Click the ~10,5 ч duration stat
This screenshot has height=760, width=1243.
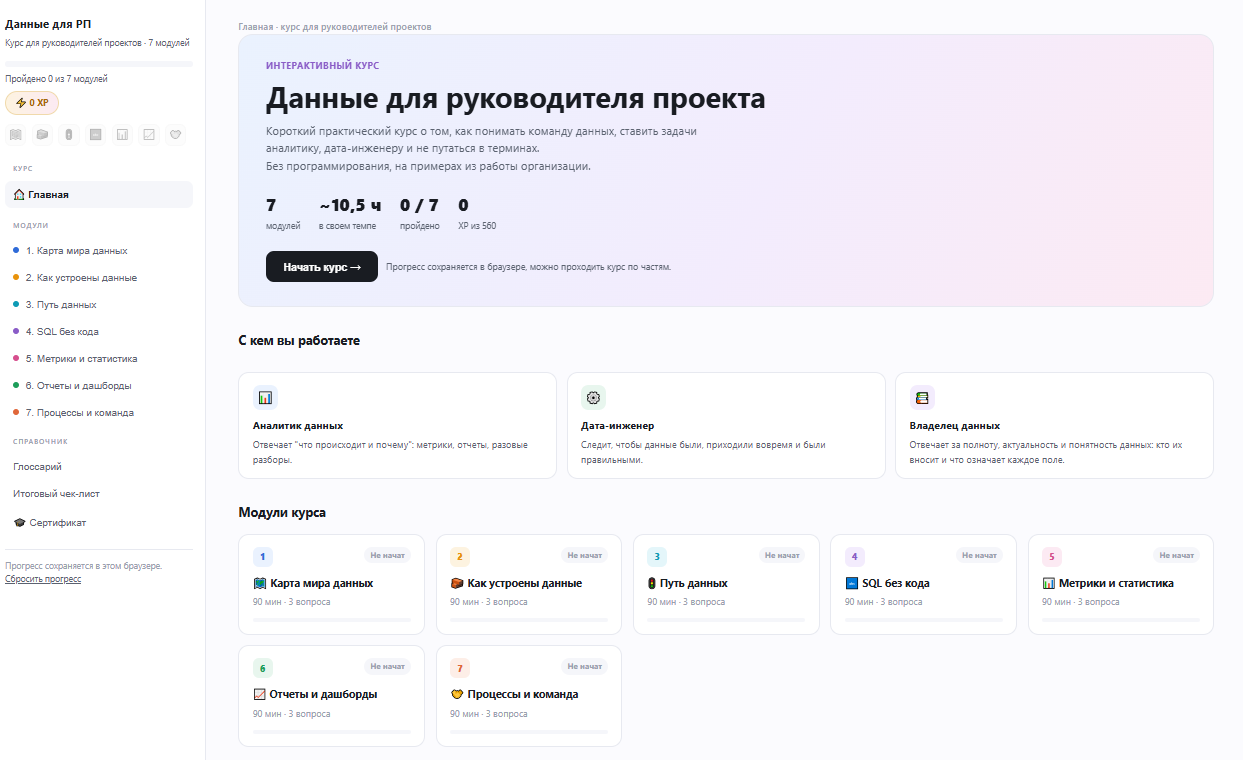[350, 214]
